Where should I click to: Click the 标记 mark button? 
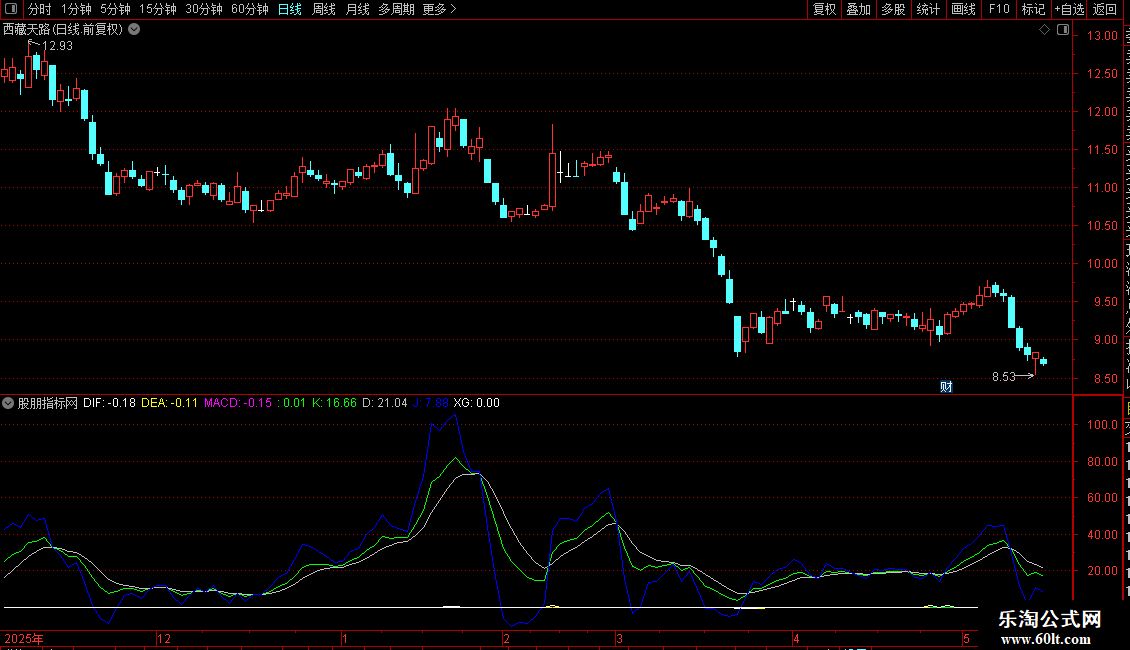pyautogui.click(x=1033, y=9)
